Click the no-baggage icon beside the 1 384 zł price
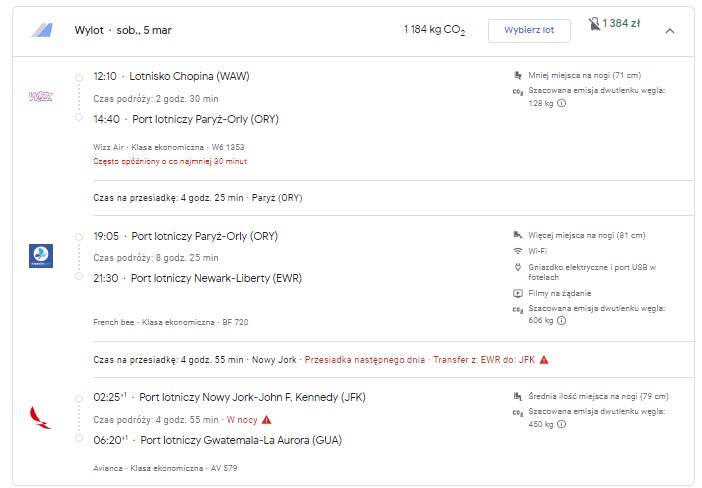The height and width of the screenshot is (488, 702). [x=594, y=24]
